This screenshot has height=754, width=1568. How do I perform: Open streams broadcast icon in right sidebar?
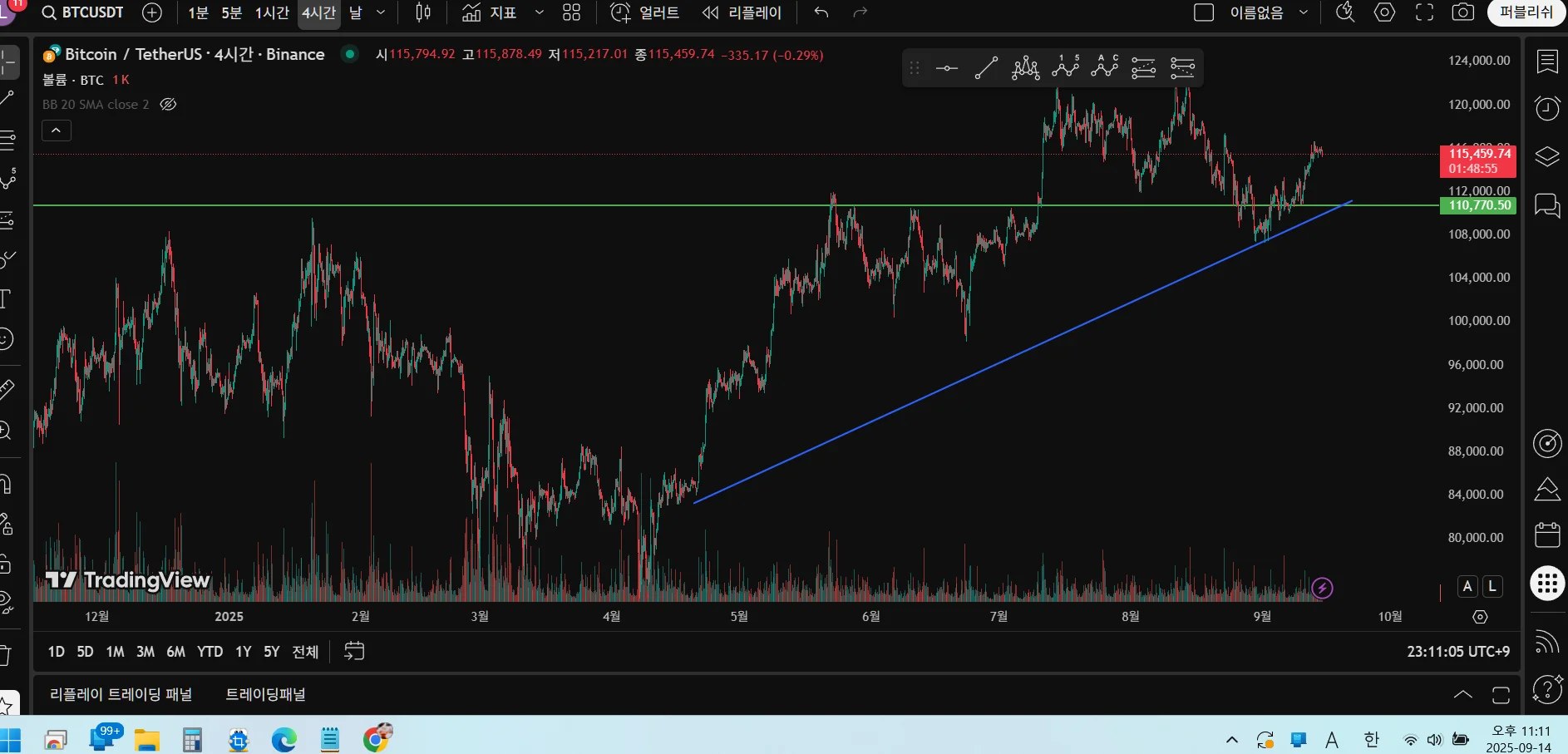1547,642
